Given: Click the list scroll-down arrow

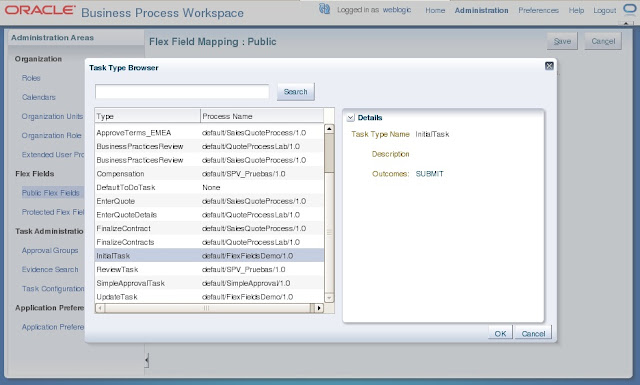Looking at the screenshot, I should [x=329, y=298].
